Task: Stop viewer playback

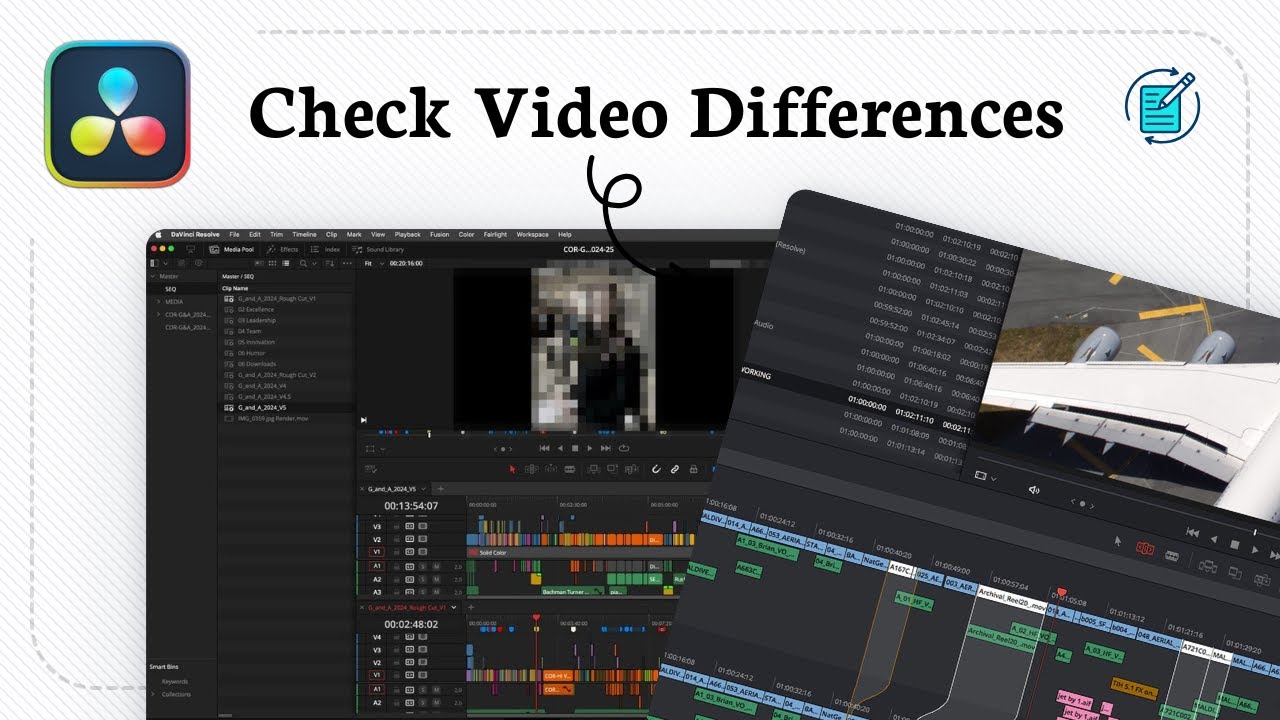Action: tap(575, 448)
